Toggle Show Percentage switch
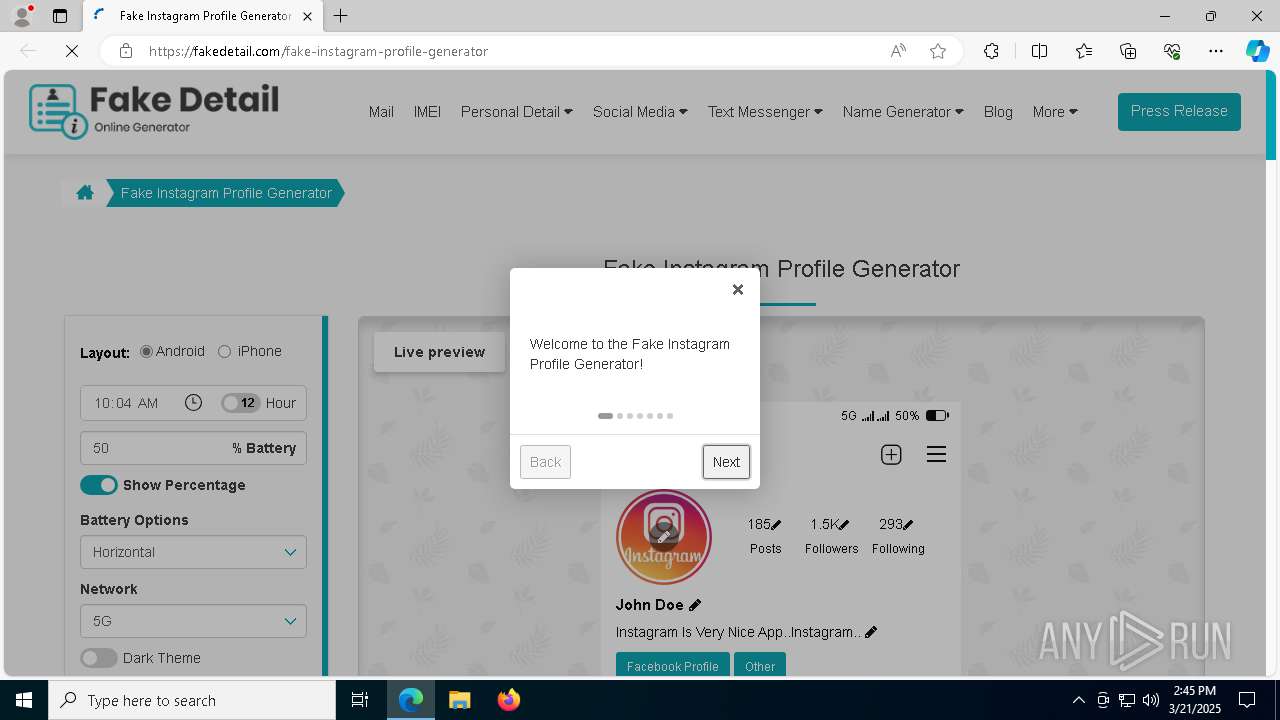 tap(99, 485)
